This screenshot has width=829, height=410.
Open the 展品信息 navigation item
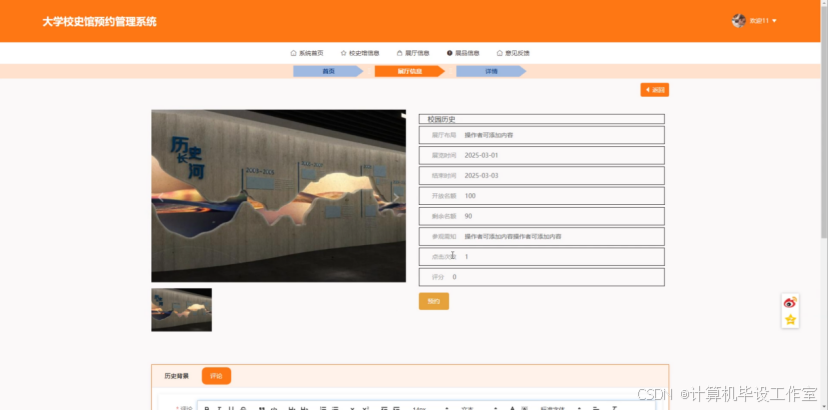(463, 53)
